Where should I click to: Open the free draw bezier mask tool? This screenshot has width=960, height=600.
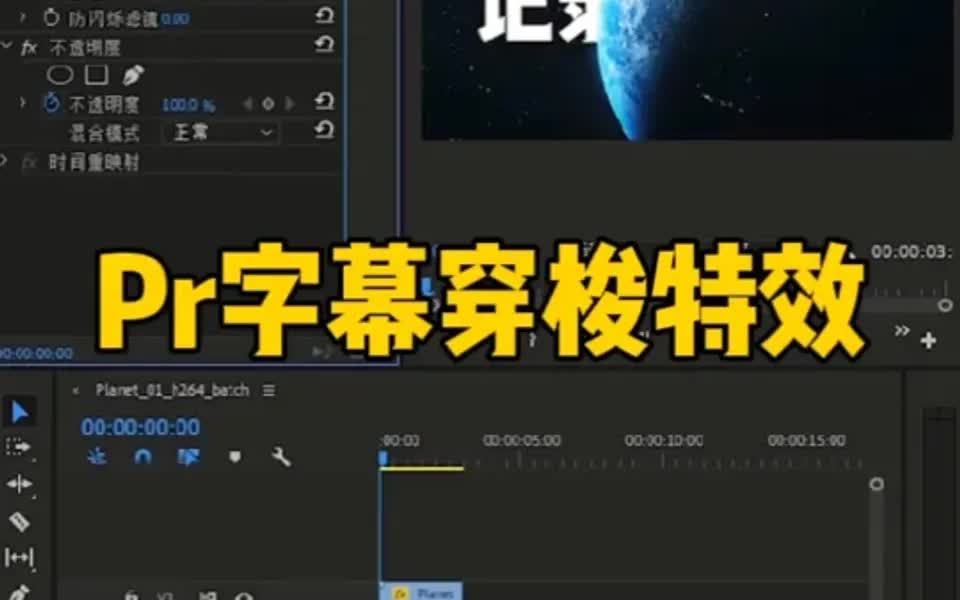[133, 74]
